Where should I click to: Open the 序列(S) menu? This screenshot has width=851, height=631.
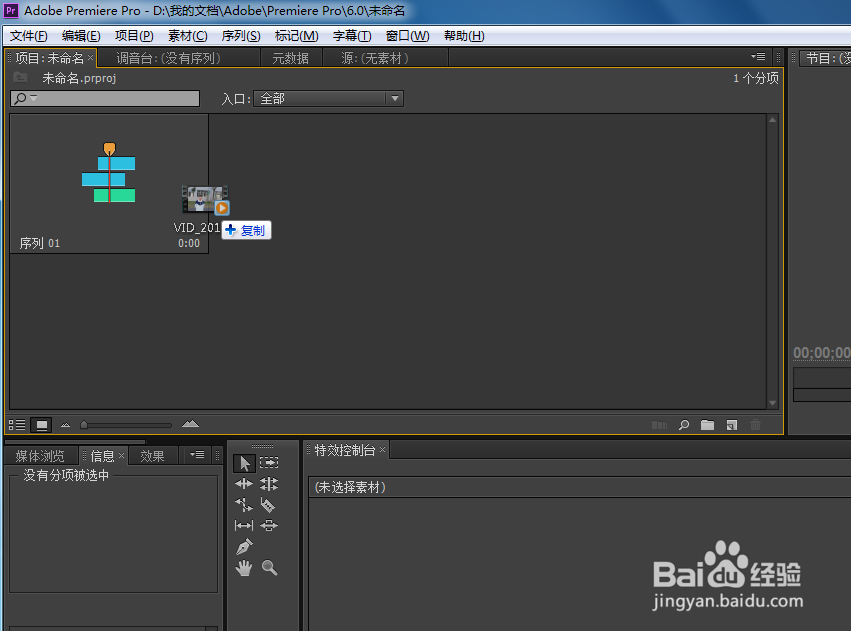pyautogui.click(x=241, y=36)
